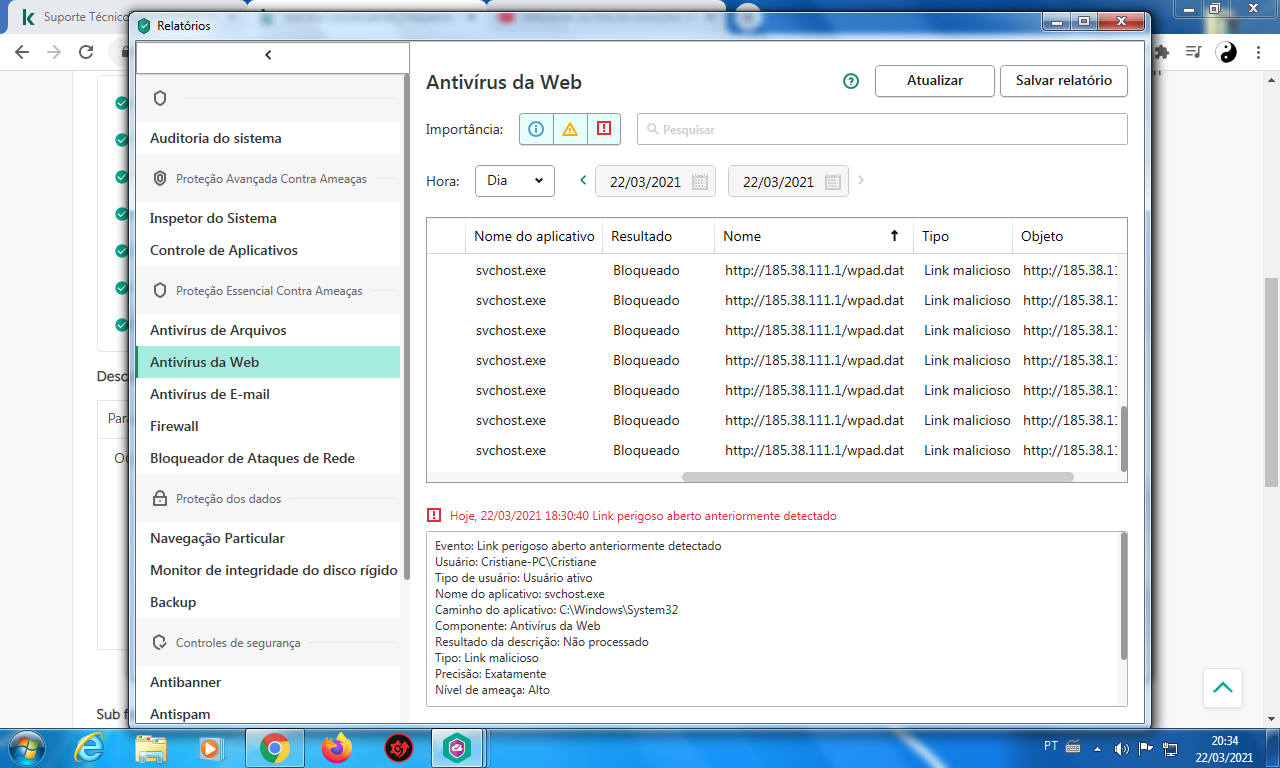Screen dimensions: 1280x768
Task: Toggle the warning events importance filter
Action: 570,129
